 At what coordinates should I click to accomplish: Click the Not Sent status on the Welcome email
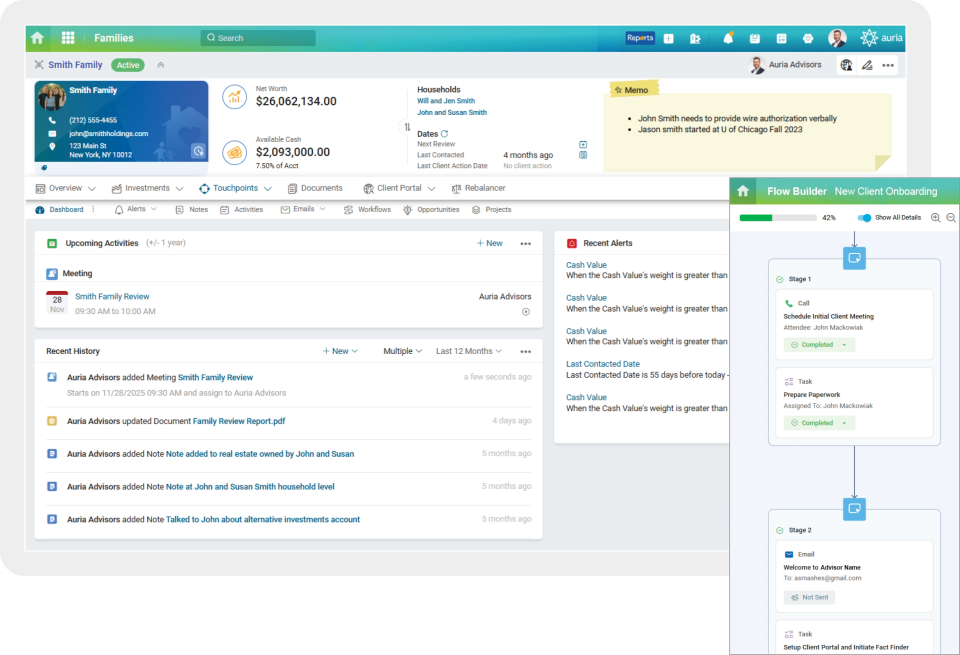808,597
